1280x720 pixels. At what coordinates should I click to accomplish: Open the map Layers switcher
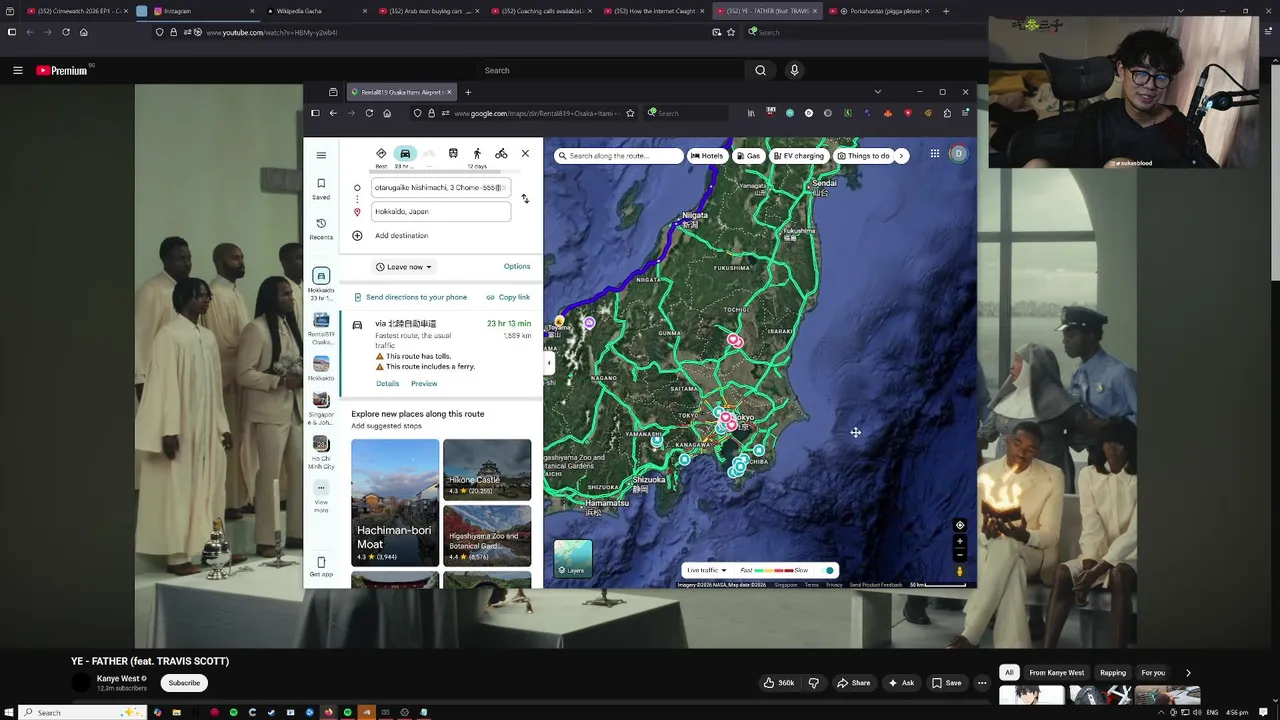[x=573, y=559]
